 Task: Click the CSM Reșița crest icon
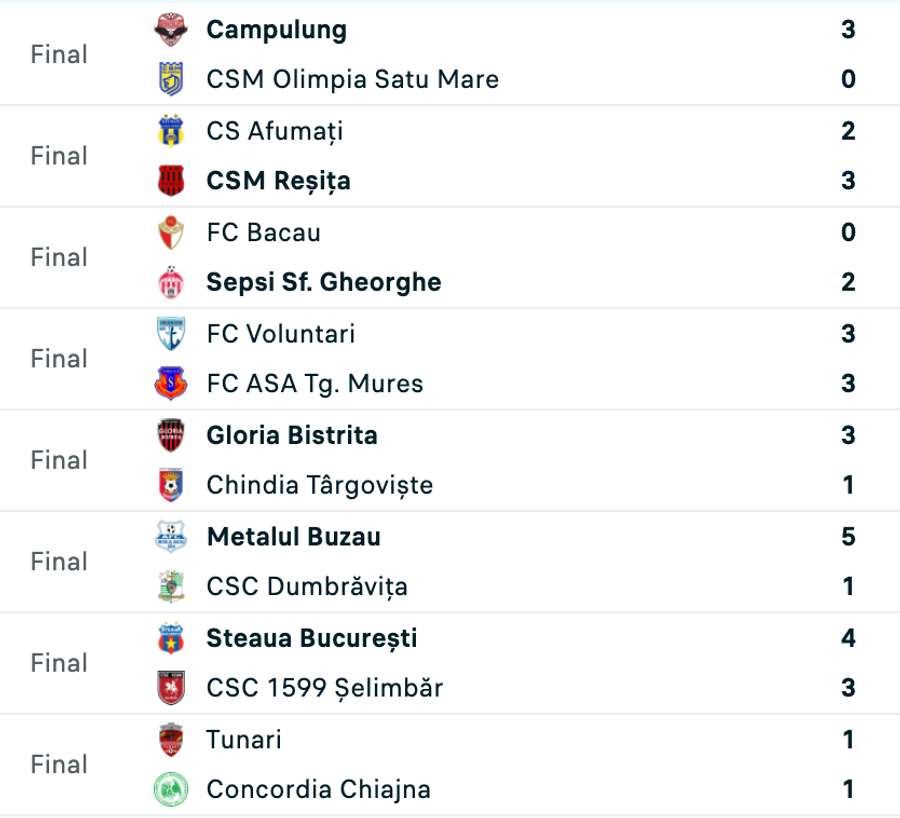(171, 181)
